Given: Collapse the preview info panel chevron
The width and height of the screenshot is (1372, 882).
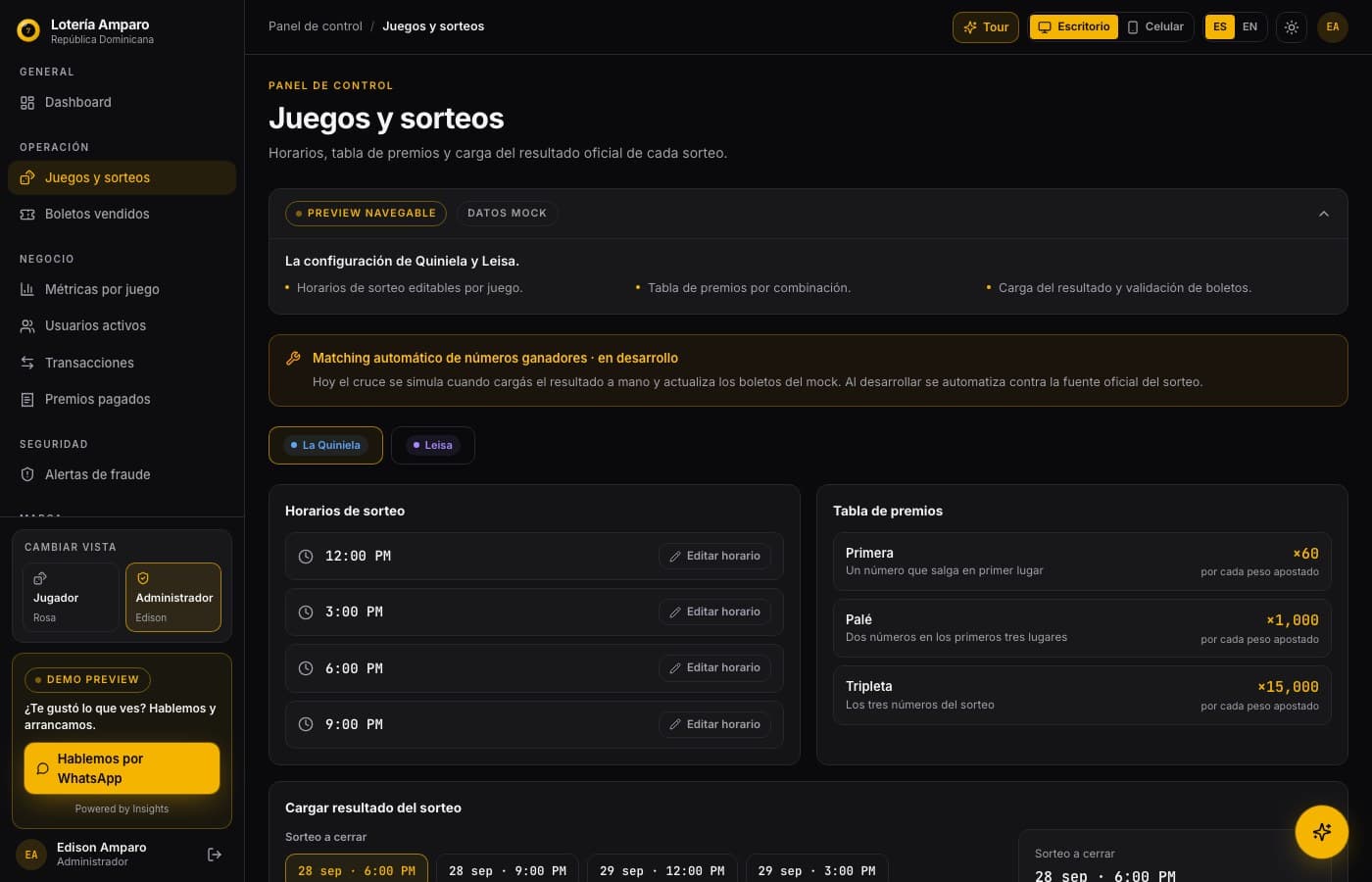Looking at the screenshot, I should [1324, 214].
